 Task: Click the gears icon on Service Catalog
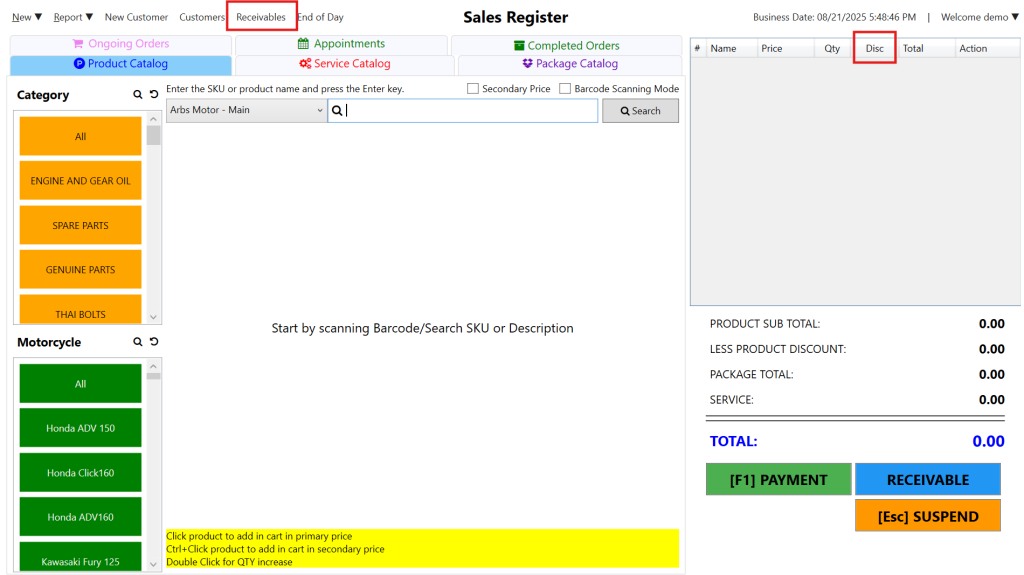click(305, 64)
